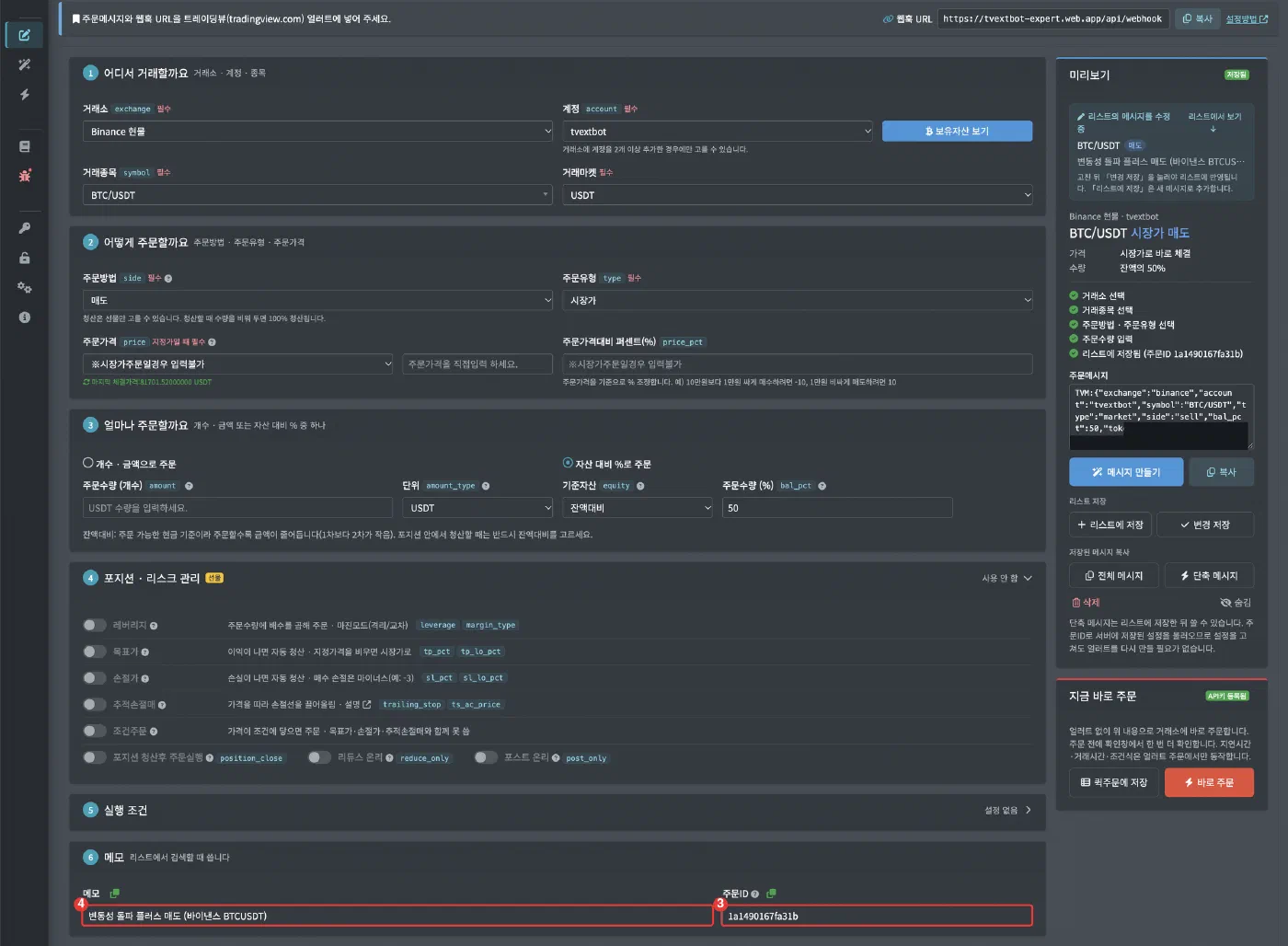Open the message editor sidebar icon

(x=25, y=35)
